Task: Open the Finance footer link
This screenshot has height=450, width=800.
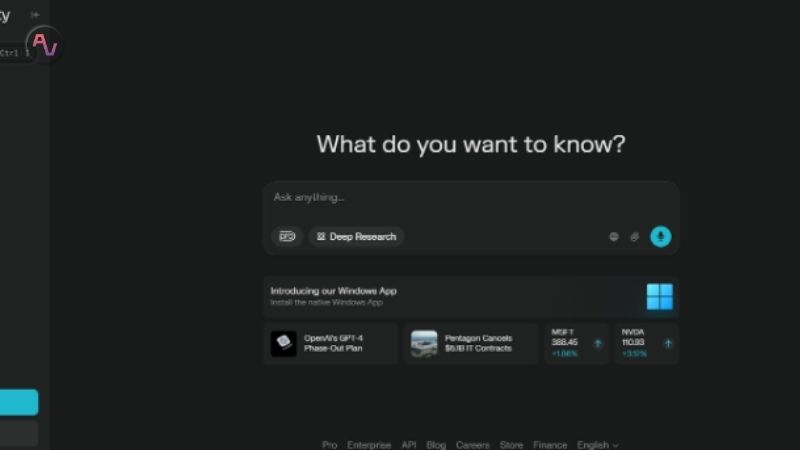Action: 550,445
